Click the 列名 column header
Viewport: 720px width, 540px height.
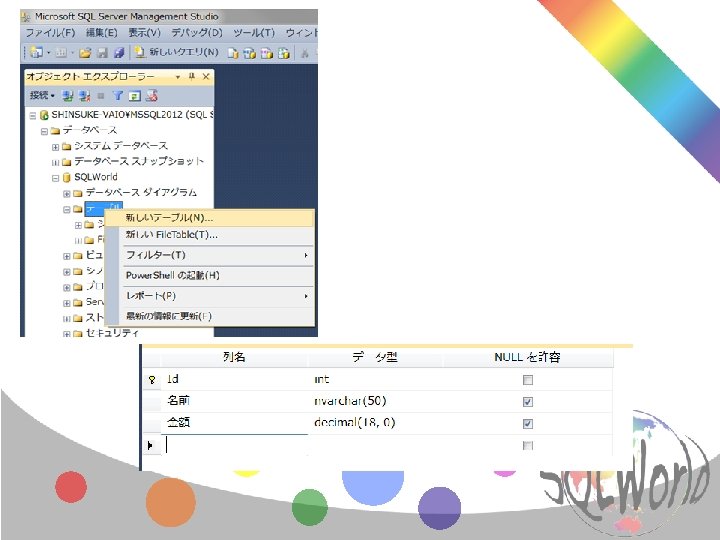[x=234, y=357]
